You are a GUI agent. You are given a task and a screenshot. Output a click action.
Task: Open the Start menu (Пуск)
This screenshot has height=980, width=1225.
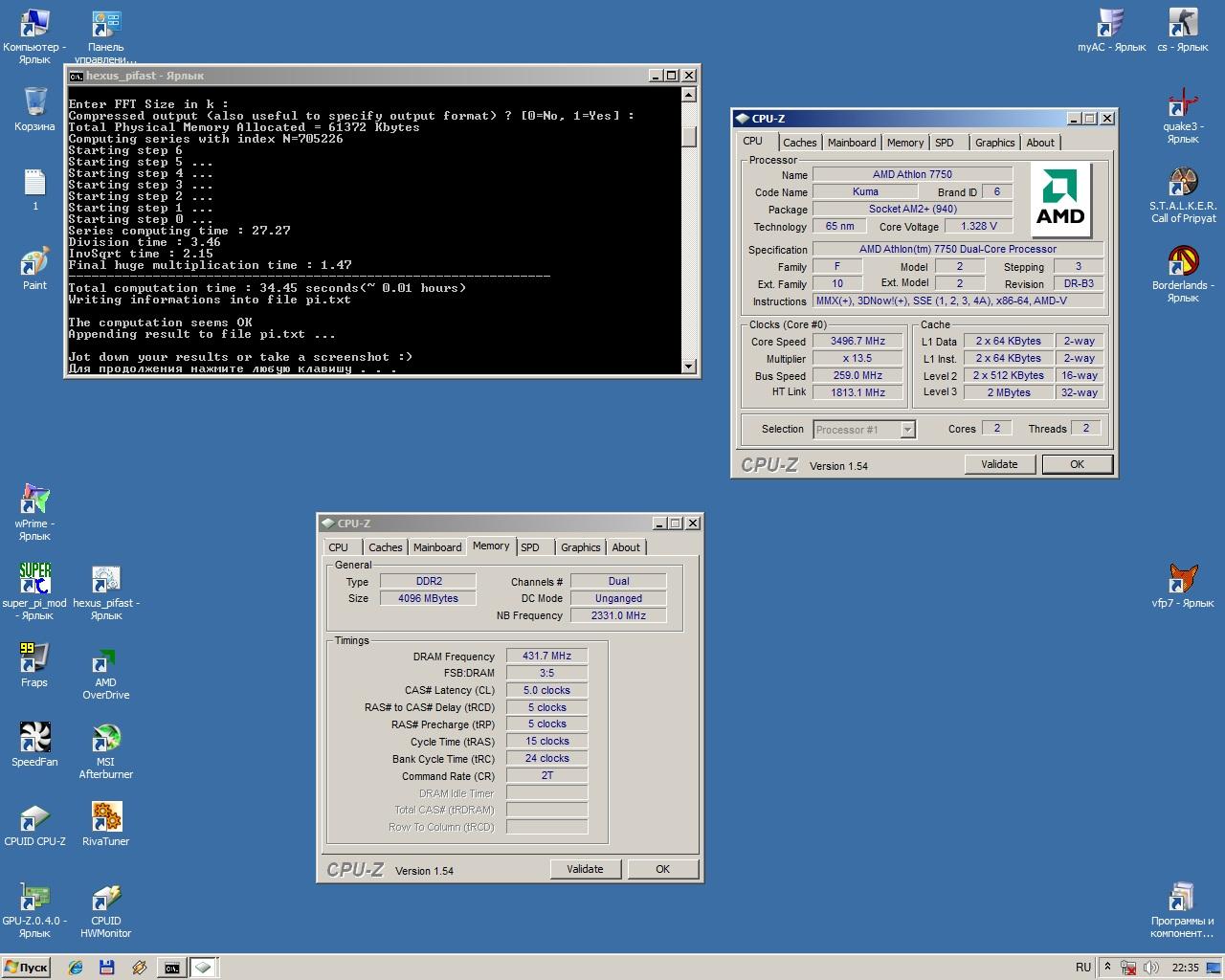[26, 968]
